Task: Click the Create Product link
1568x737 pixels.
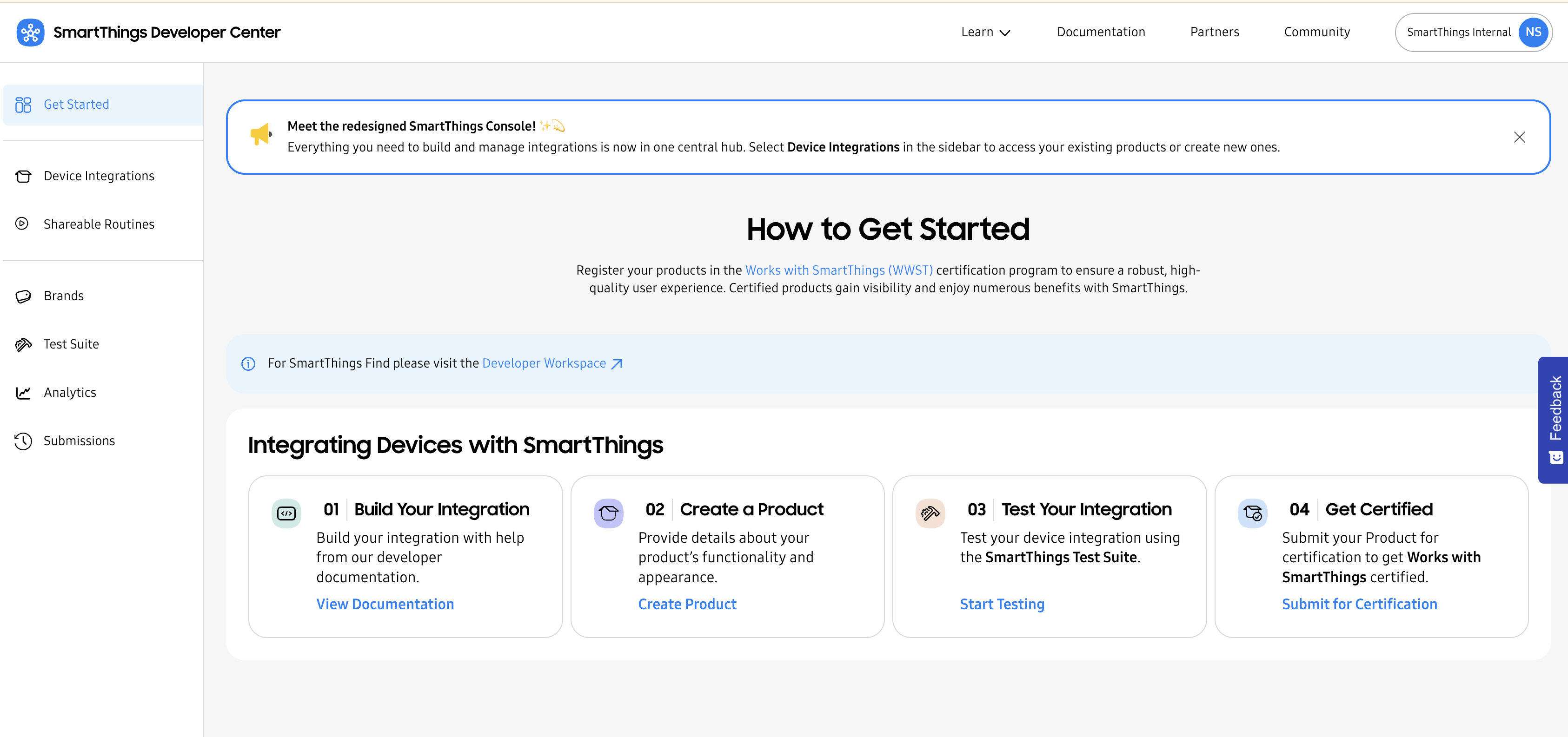Action: pyautogui.click(x=687, y=605)
